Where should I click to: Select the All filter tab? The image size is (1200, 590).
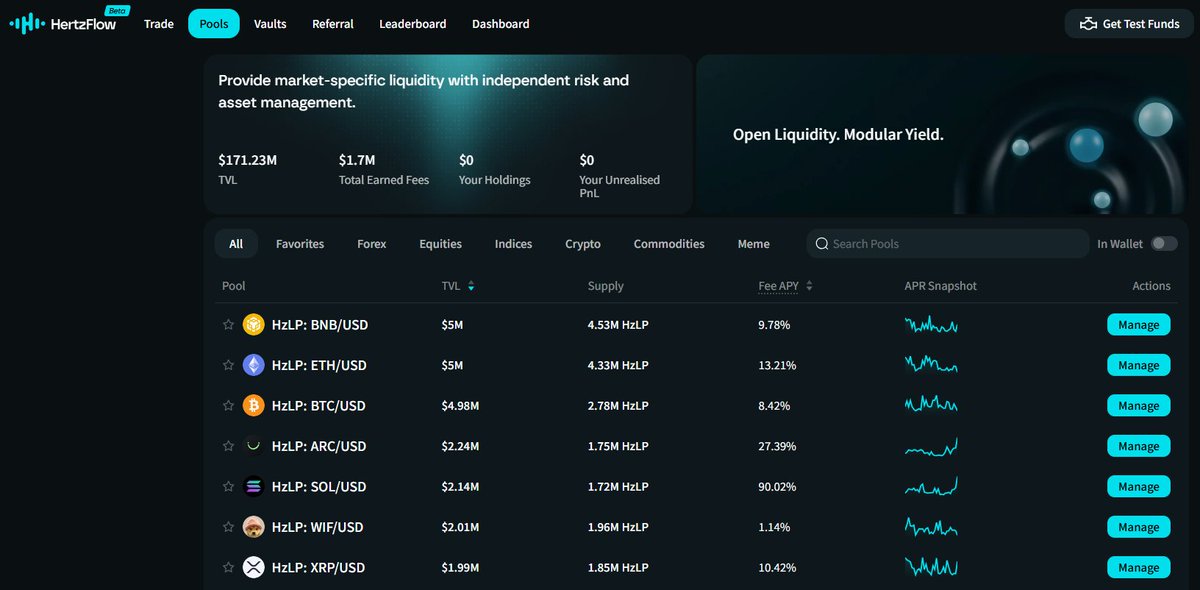click(236, 244)
